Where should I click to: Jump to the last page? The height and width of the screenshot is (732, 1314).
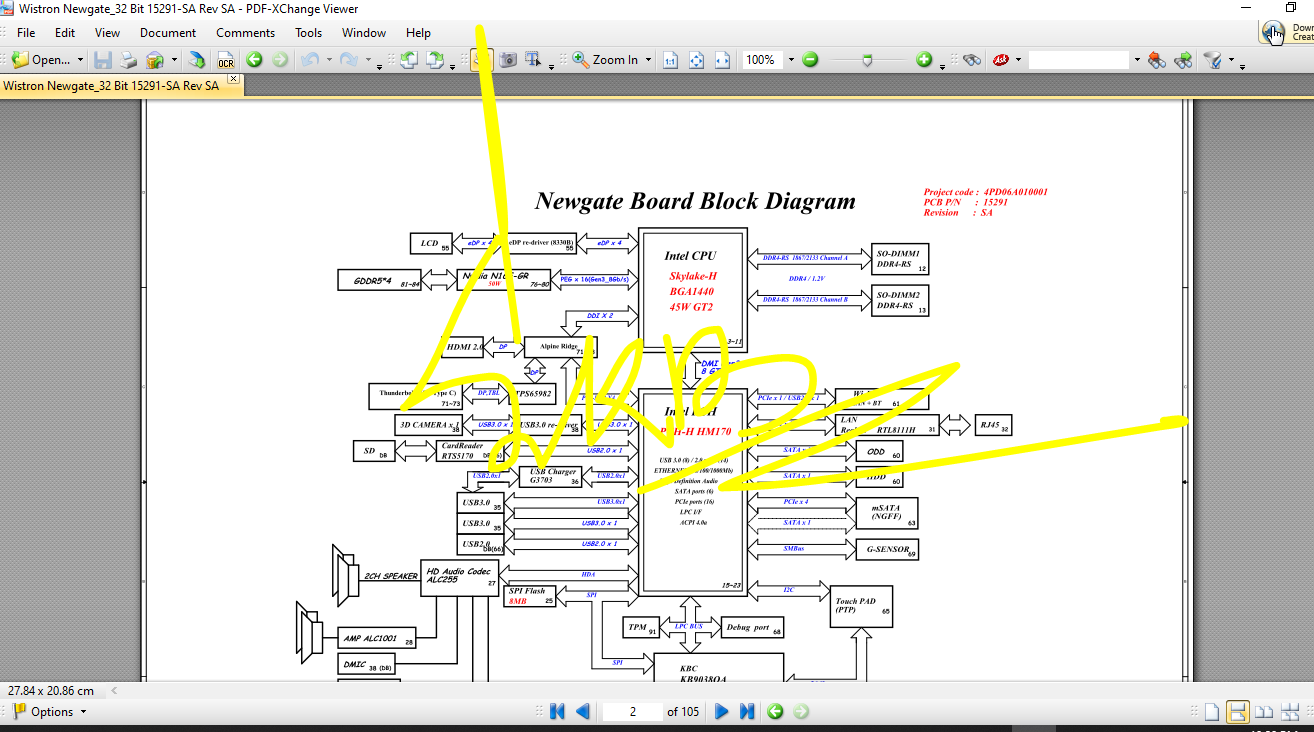coord(746,712)
